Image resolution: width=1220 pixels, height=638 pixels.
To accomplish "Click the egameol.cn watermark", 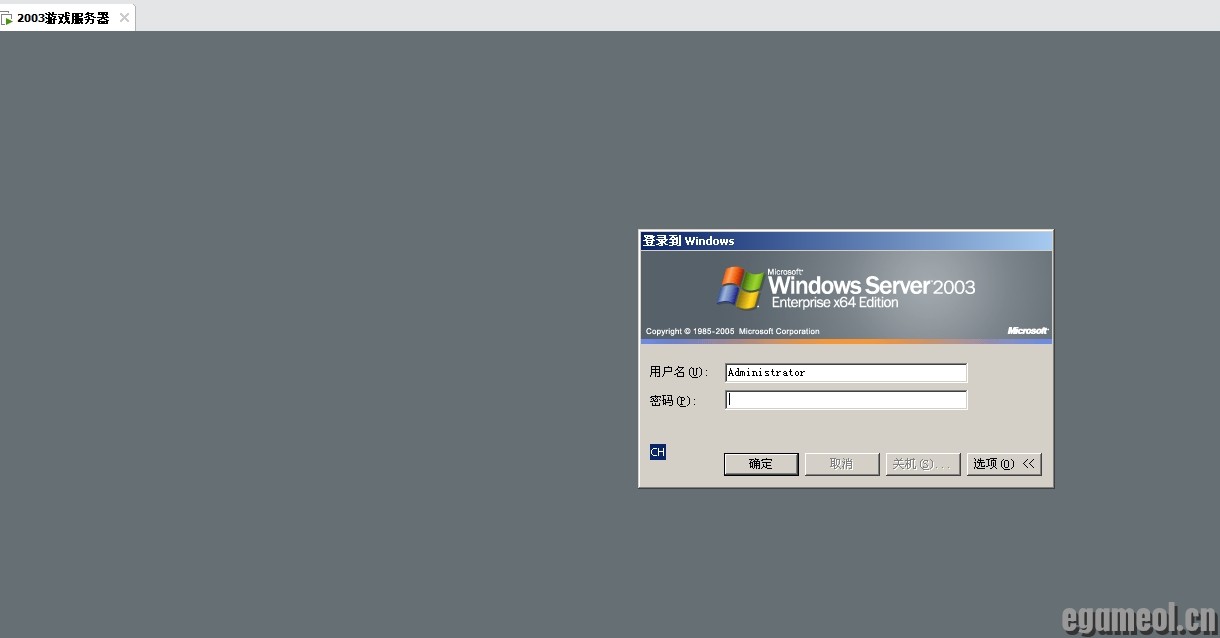I will click(x=1138, y=618).
